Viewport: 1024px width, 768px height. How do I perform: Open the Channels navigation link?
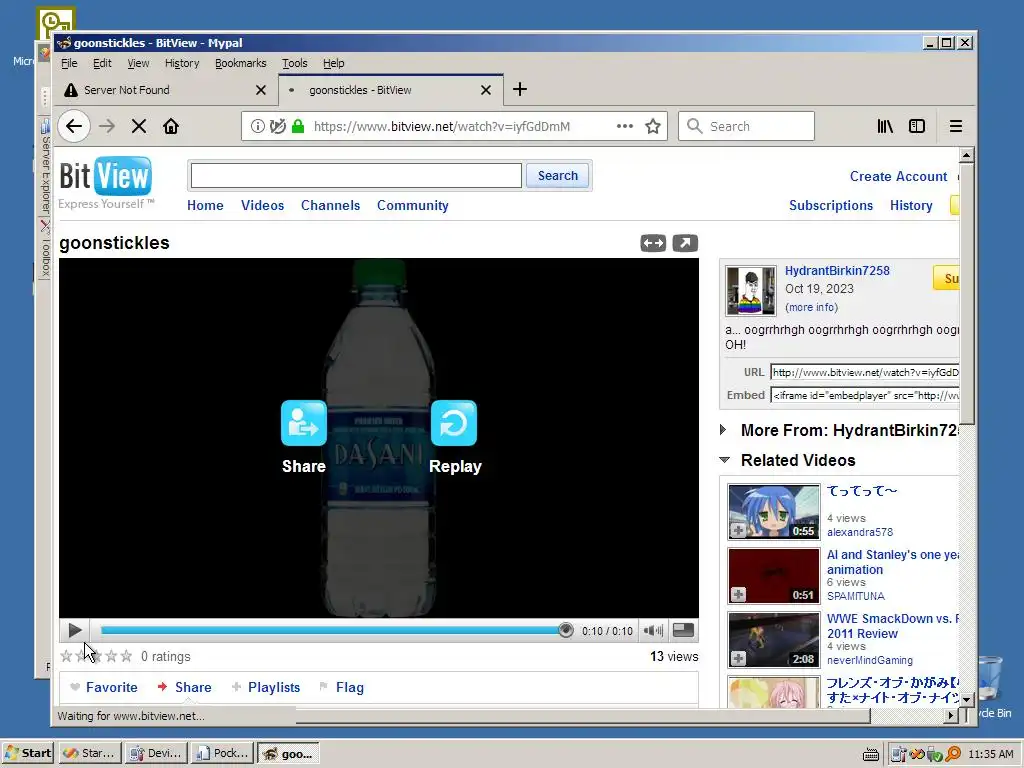[330, 205]
